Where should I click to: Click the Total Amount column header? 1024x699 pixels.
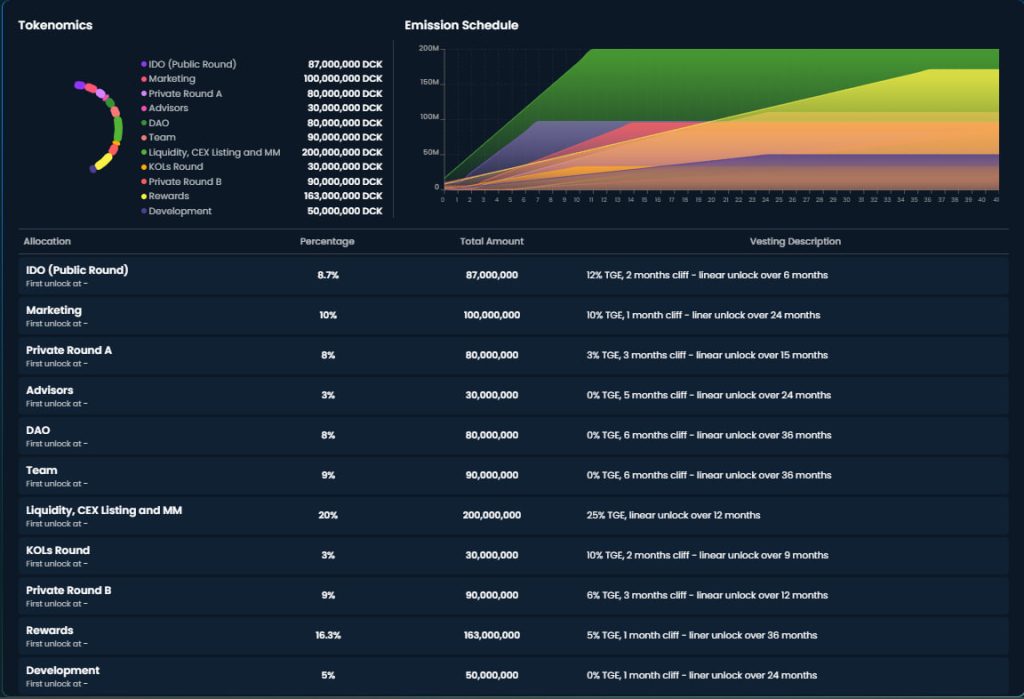point(491,242)
